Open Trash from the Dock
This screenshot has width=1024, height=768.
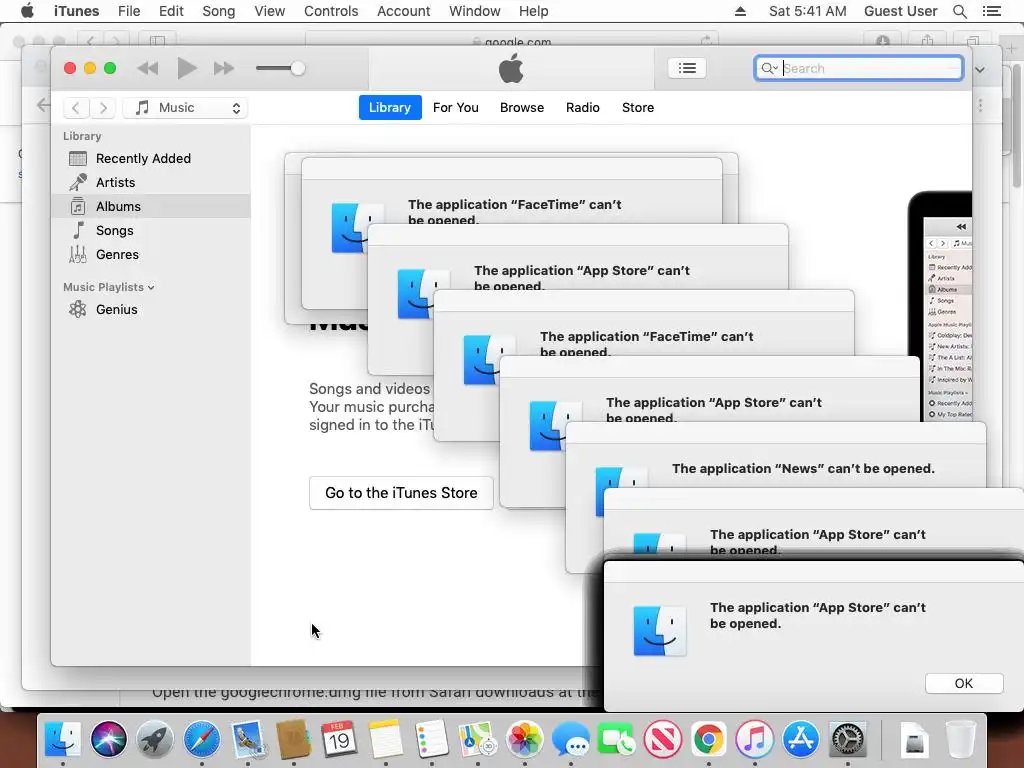coord(960,739)
